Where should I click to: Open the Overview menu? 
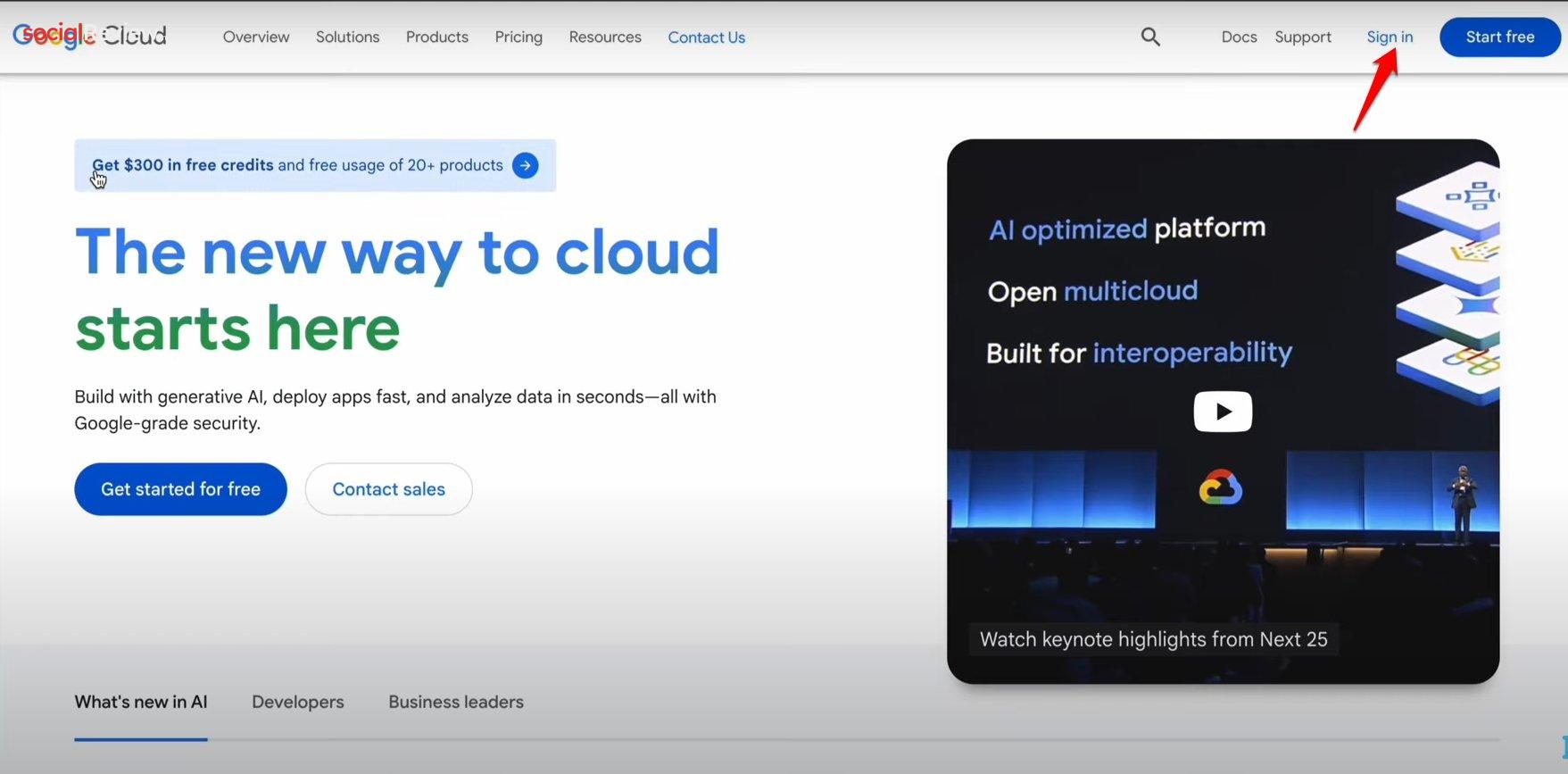click(x=256, y=37)
